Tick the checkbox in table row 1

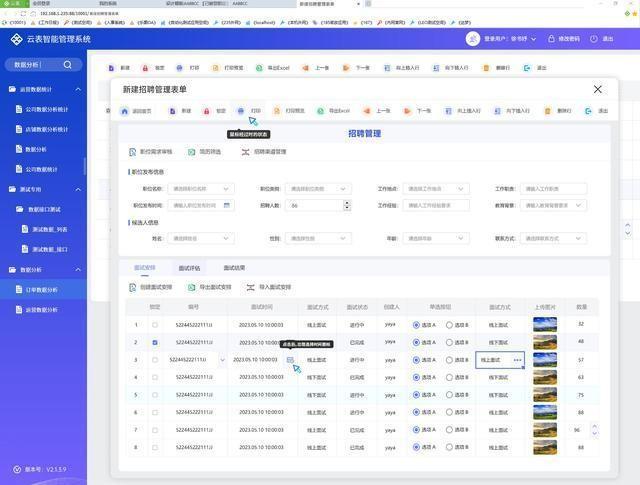[x=155, y=325]
